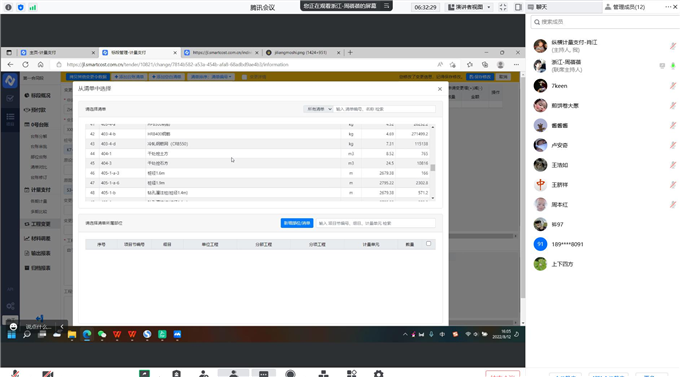Expand the system tray hidden icons chevron
The height and width of the screenshot is (377, 680).
click(405, 334)
